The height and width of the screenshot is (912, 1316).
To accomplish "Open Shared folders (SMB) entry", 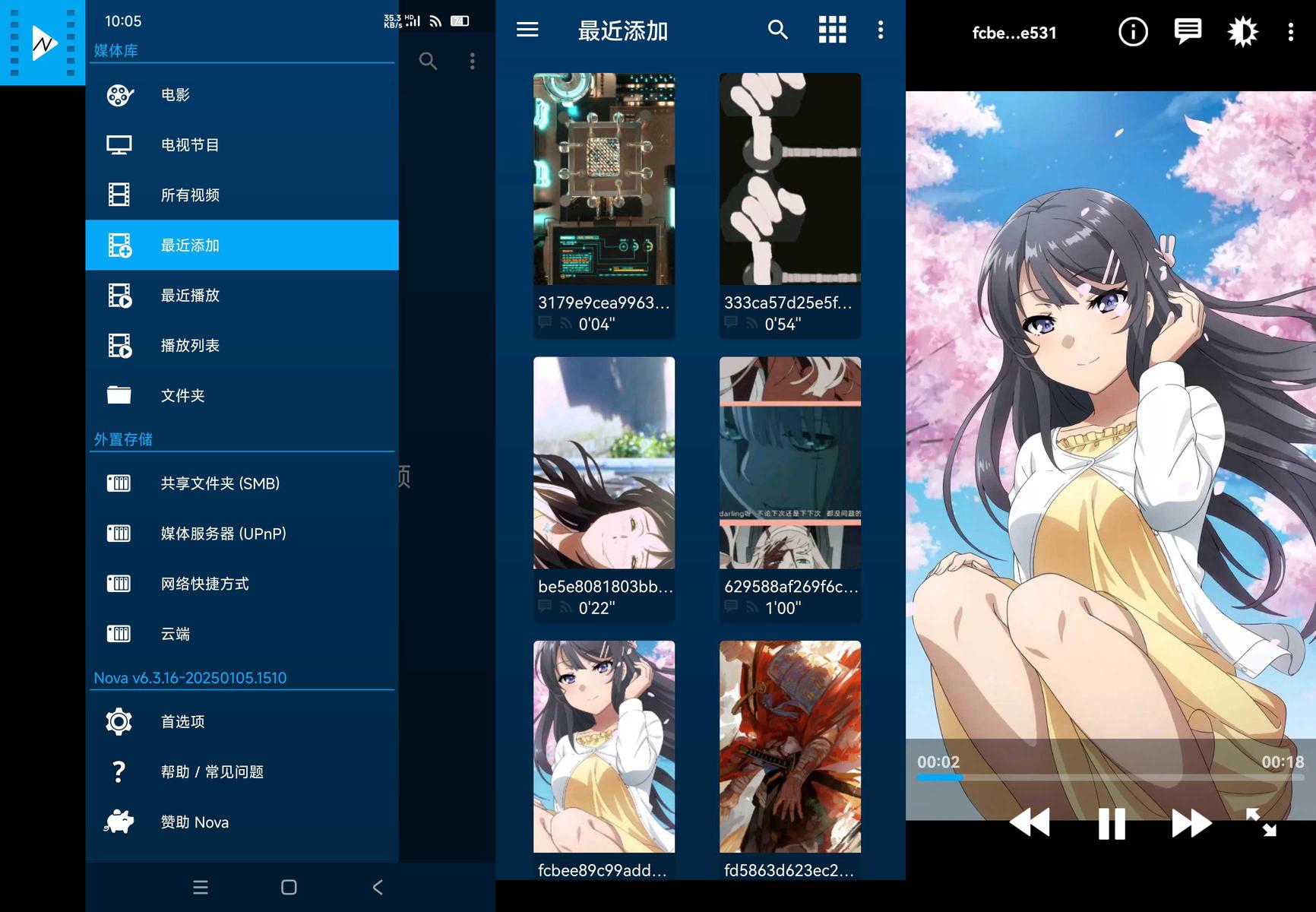I will pyautogui.click(x=242, y=483).
